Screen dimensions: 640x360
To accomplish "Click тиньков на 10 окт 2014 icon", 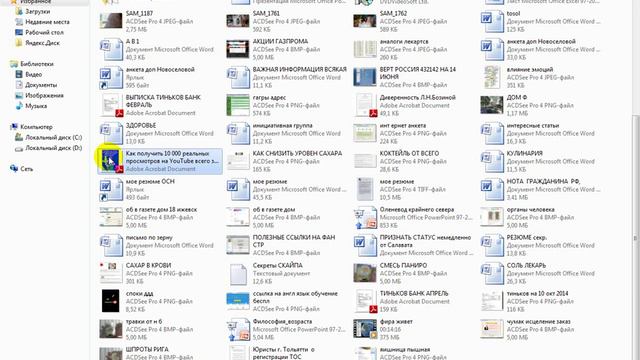I will tap(492, 301).
